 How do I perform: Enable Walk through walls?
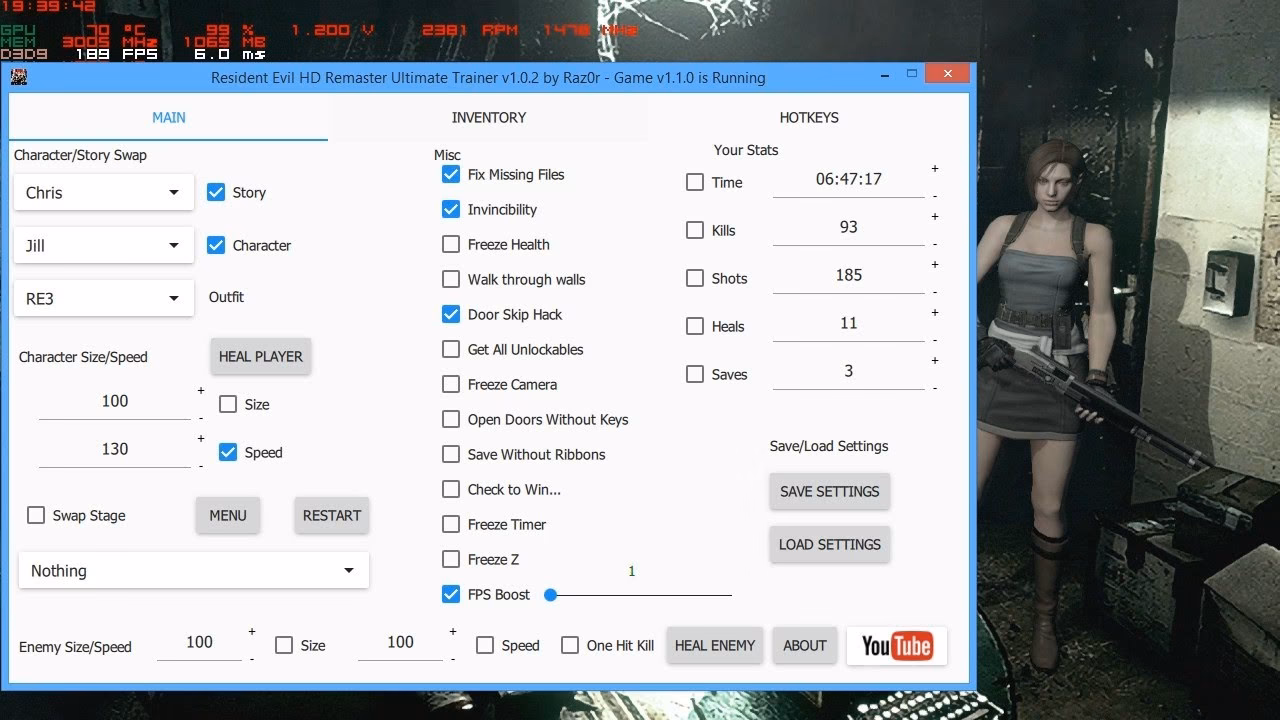[451, 279]
